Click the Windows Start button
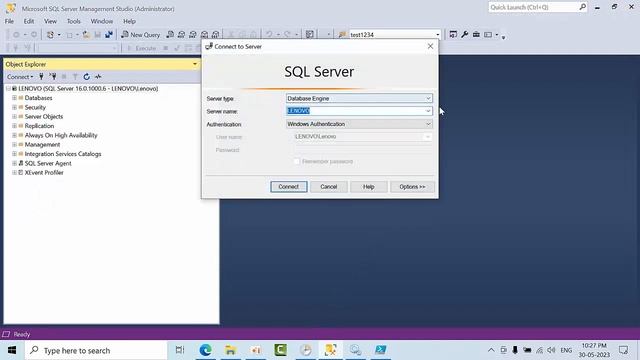 click(x=12, y=350)
